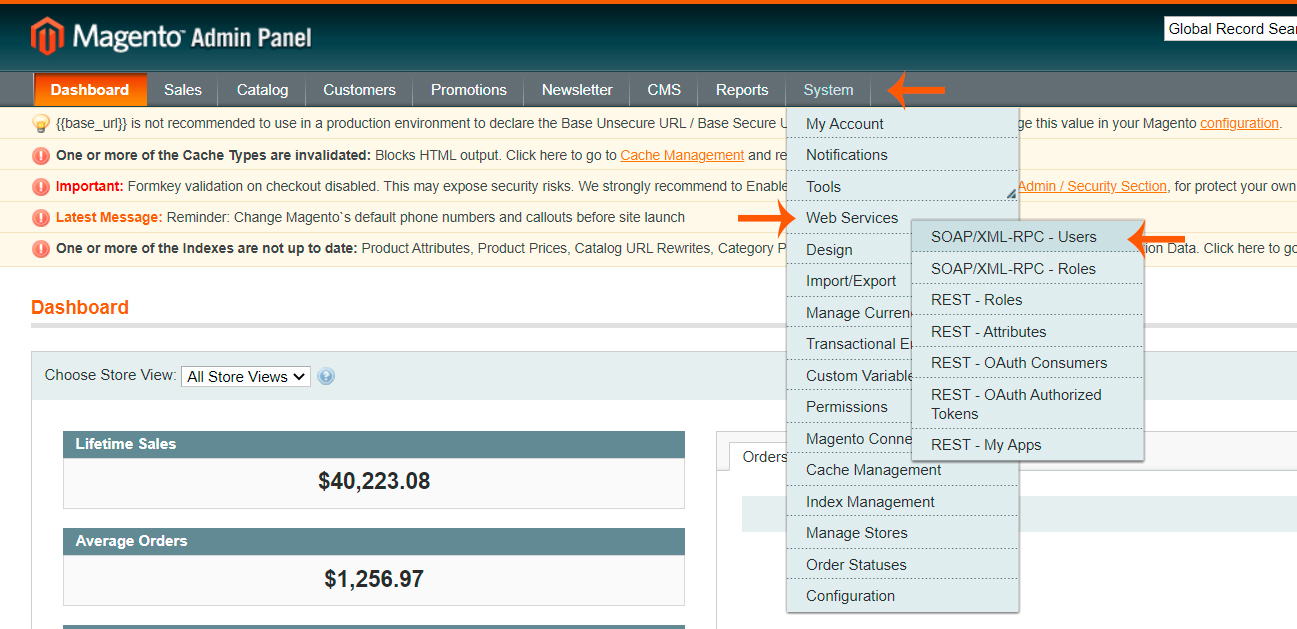The image size is (1297, 629).
Task: Click the red warning icon for Indexes message
Action: pos(41,249)
